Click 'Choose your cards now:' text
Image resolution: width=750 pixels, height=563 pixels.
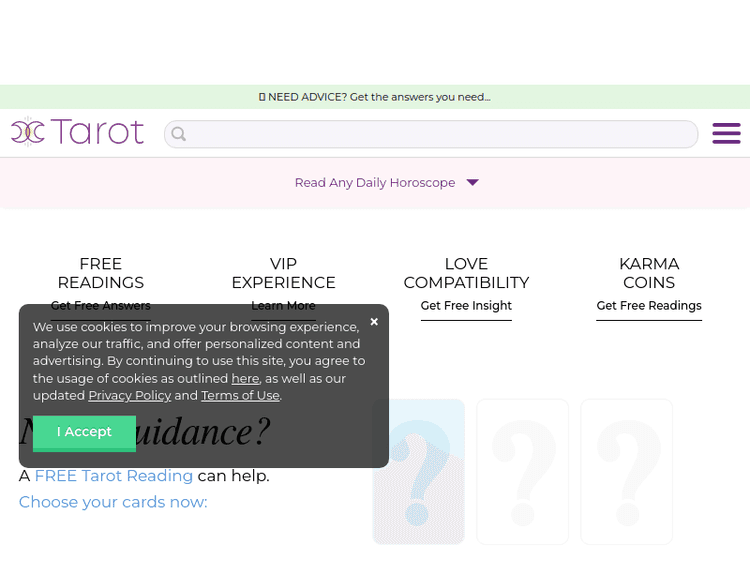click(113, 502)
